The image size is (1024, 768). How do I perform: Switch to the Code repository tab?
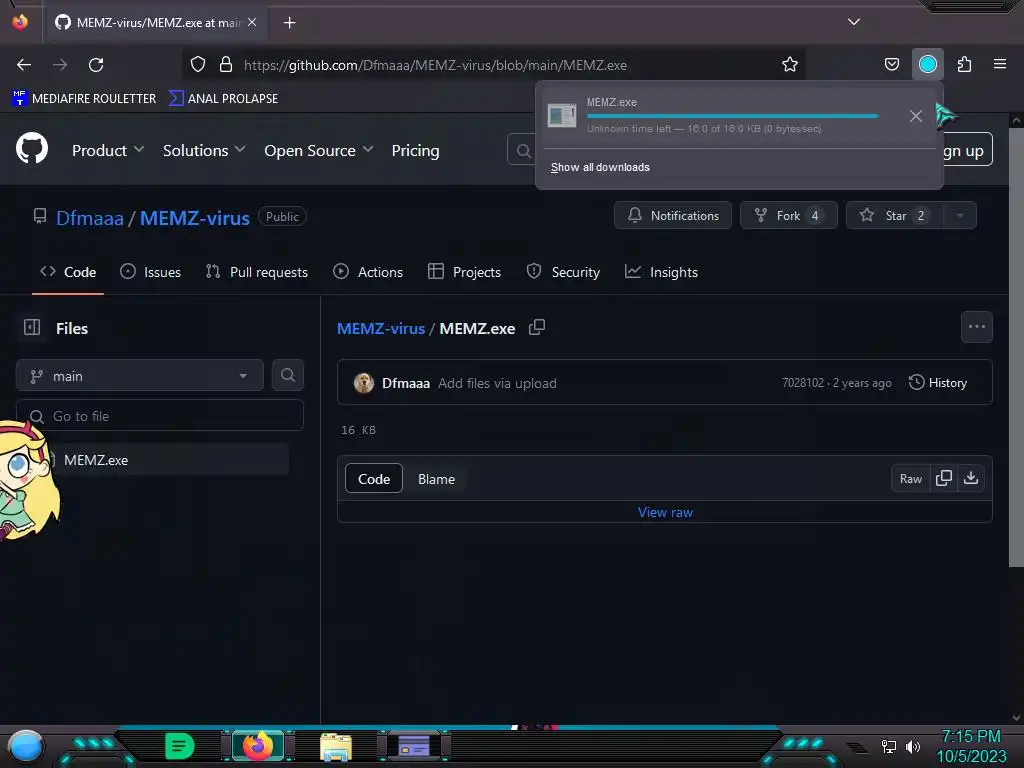pos(68,272)
